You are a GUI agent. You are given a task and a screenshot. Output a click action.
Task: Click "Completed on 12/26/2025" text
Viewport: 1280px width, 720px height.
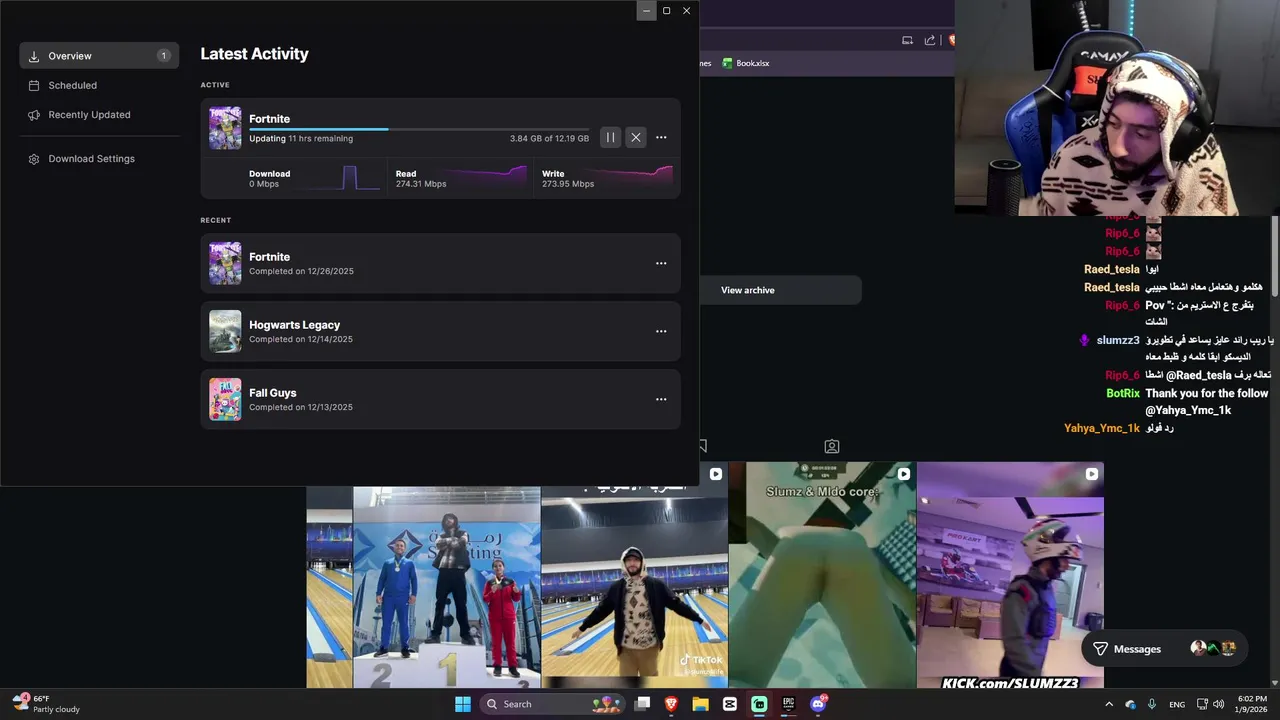click(x=301, y=271)
